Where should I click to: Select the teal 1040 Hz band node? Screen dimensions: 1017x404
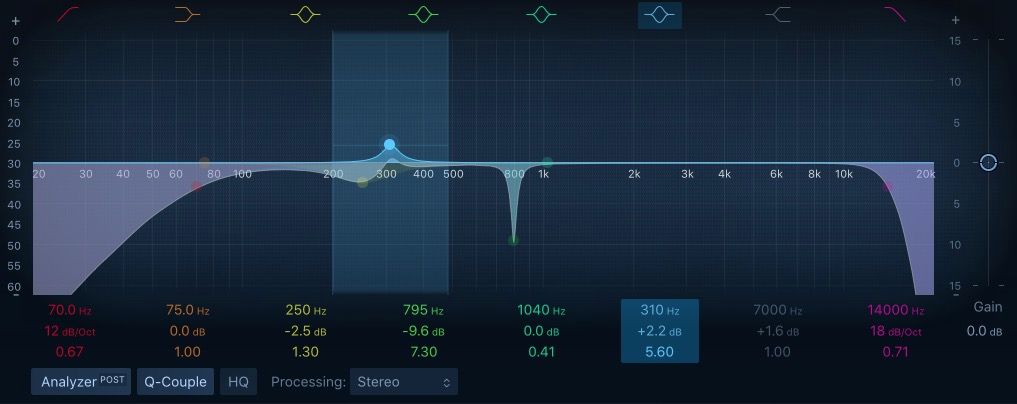pyautogui.click(x=547, y=162)
